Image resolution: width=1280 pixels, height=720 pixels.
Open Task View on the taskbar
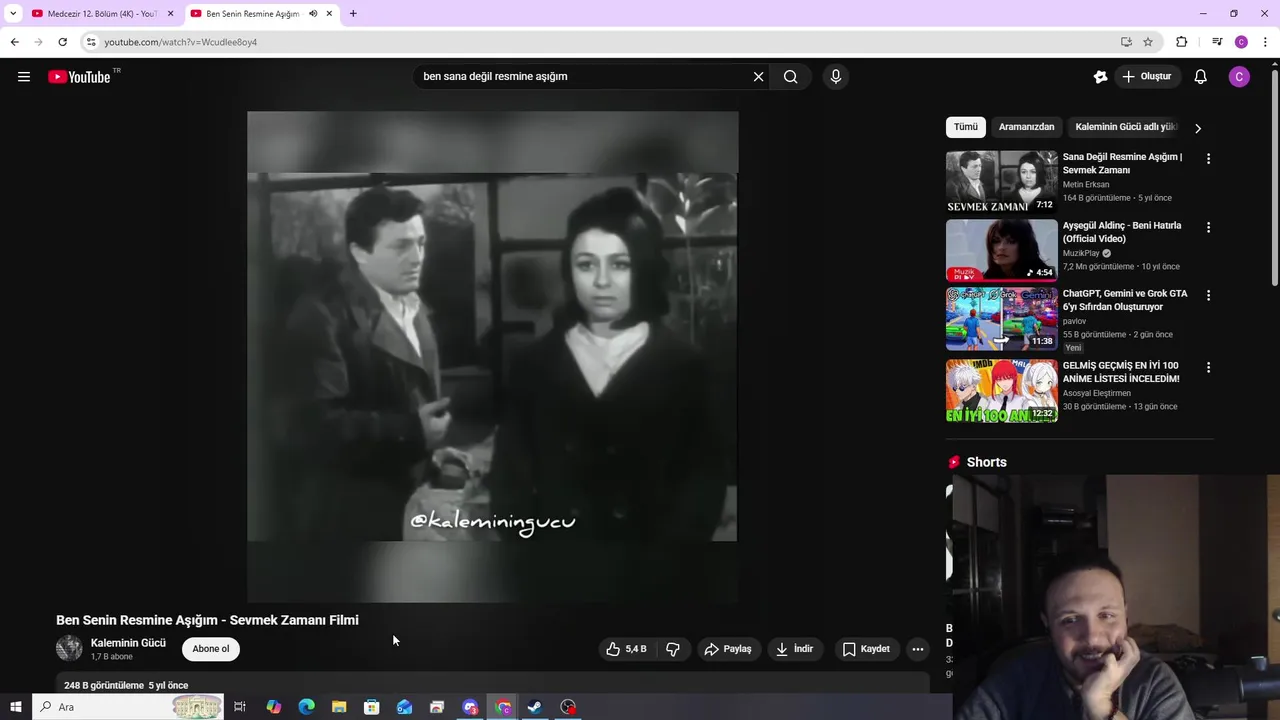click(x=240, y=707)
